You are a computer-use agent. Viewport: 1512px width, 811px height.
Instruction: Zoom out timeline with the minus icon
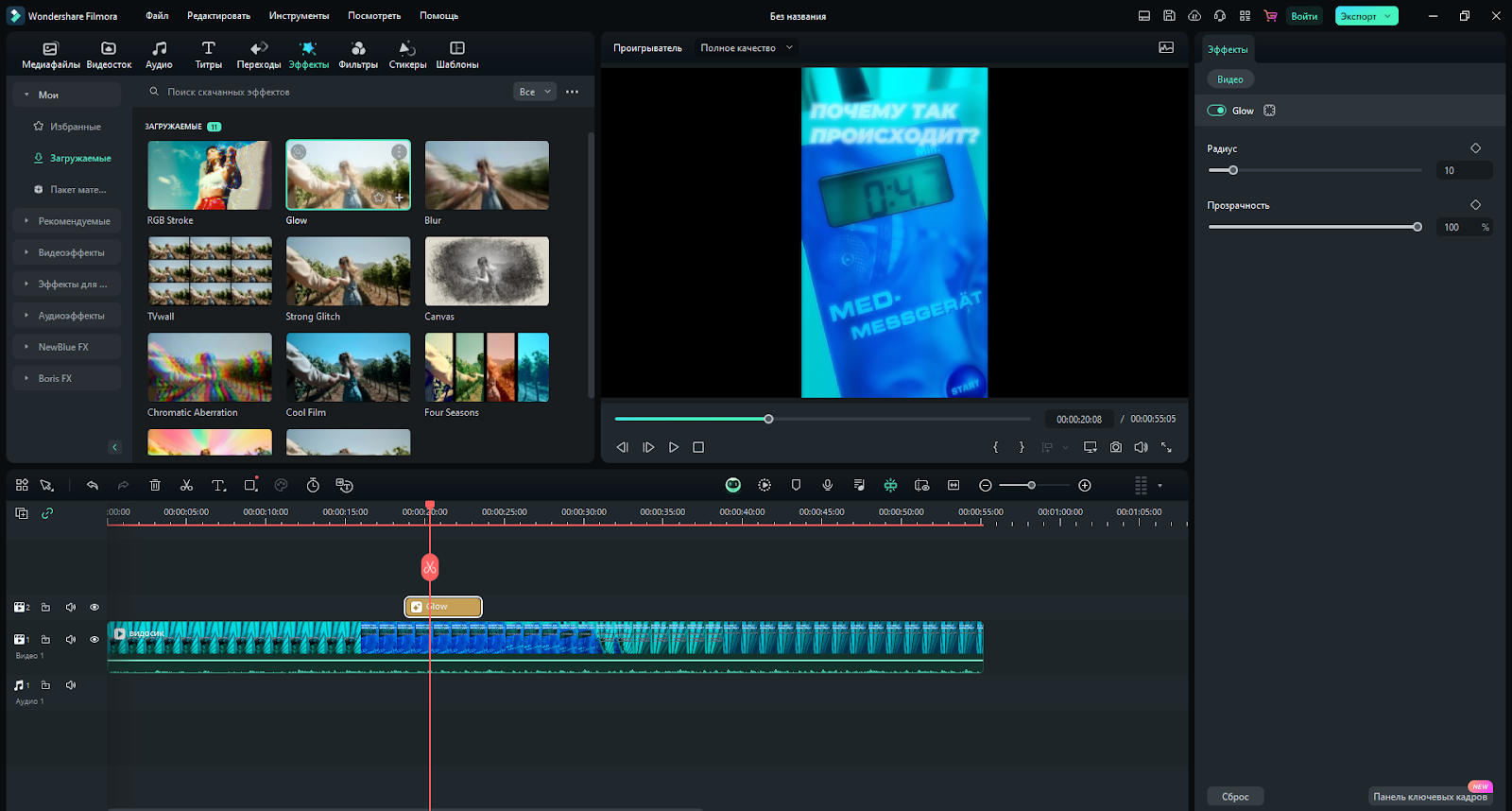pyautogui.click(x=986, y=485)
